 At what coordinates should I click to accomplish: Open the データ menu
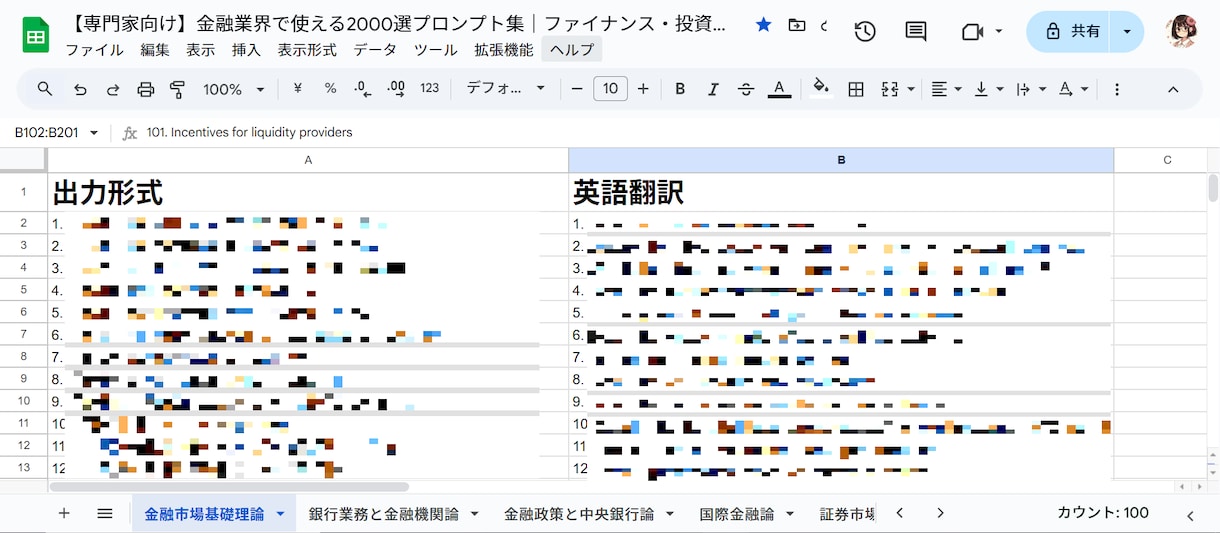(x=375, y=50)
